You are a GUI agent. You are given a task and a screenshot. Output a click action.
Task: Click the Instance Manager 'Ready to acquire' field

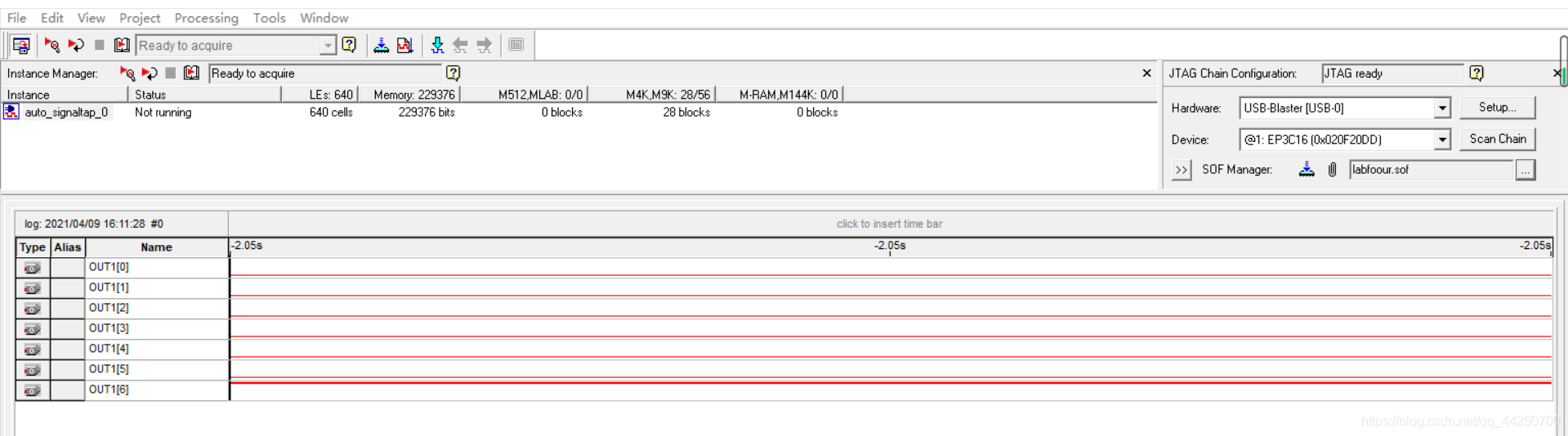point(325,73)
